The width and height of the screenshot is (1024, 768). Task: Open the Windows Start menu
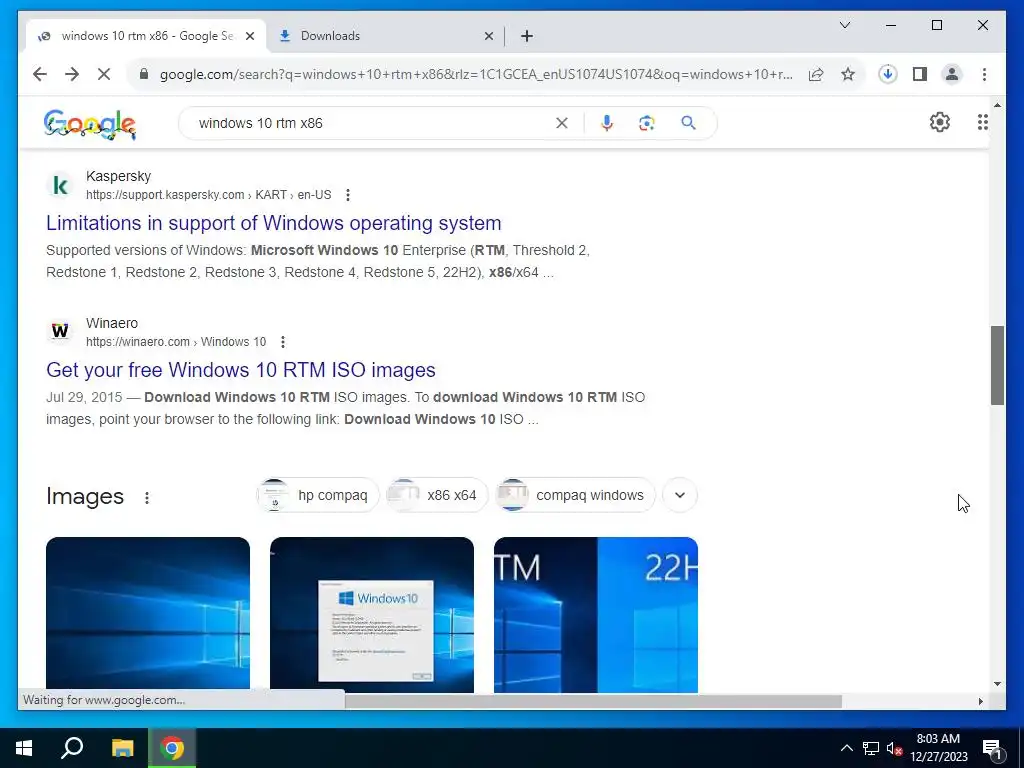click(x=24, y=748)
